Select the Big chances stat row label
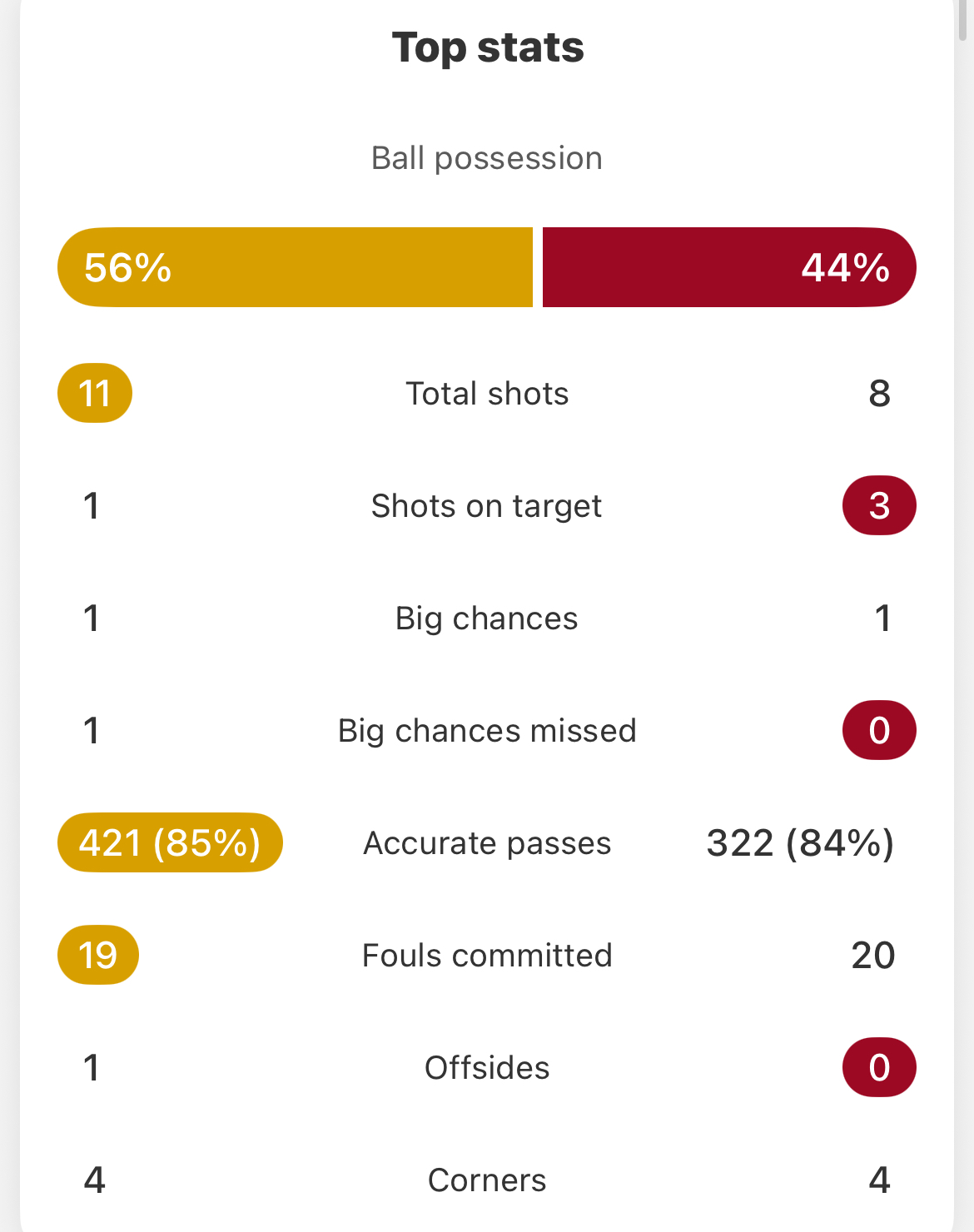 click(487, 618)
